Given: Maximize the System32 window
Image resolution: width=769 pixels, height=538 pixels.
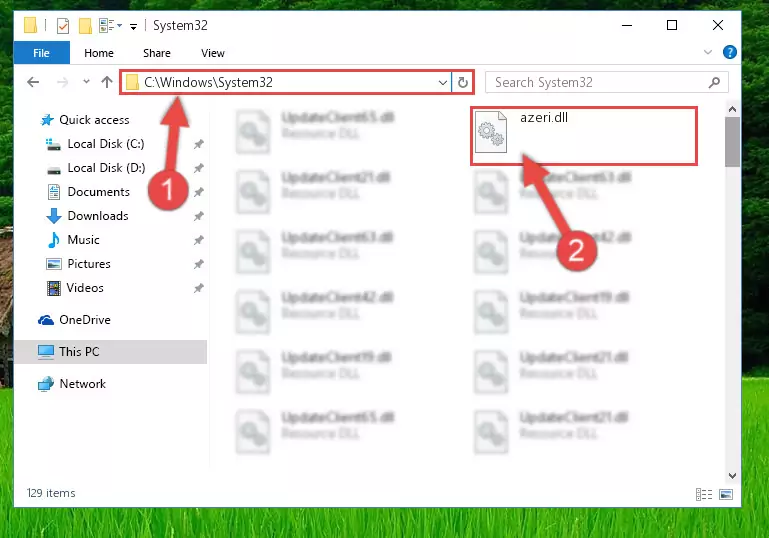Looking at the screenshot, I should click(672, 25).
